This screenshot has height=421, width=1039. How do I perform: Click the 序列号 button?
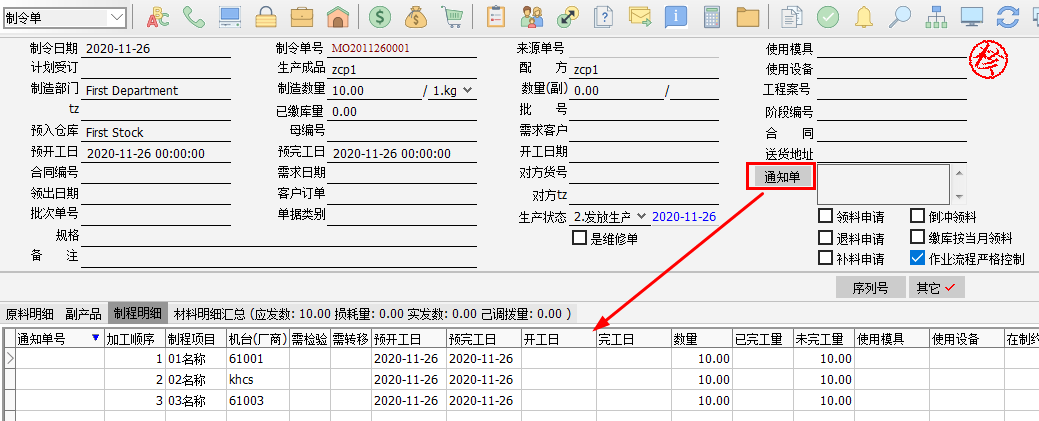pos(870,288)
